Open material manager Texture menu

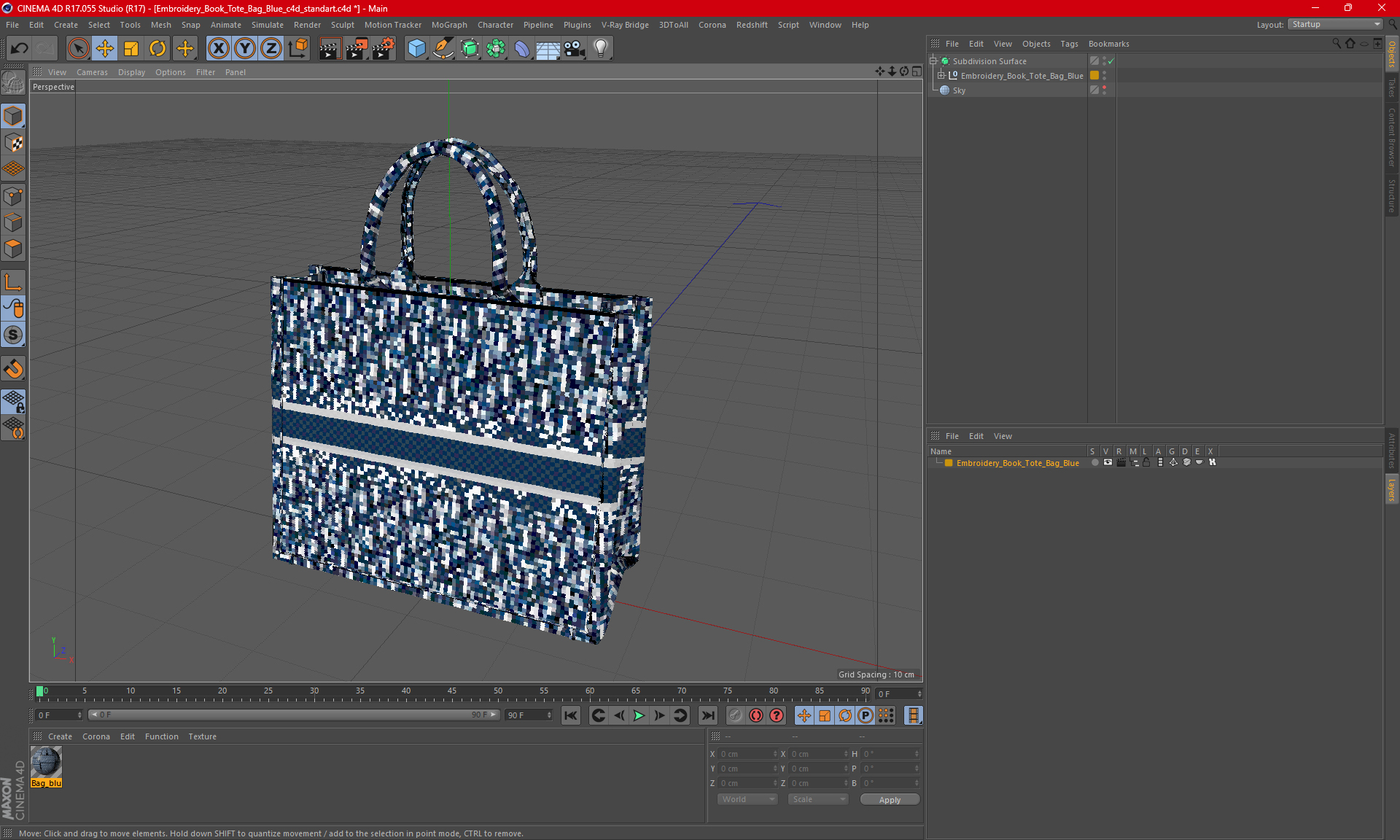202,736
